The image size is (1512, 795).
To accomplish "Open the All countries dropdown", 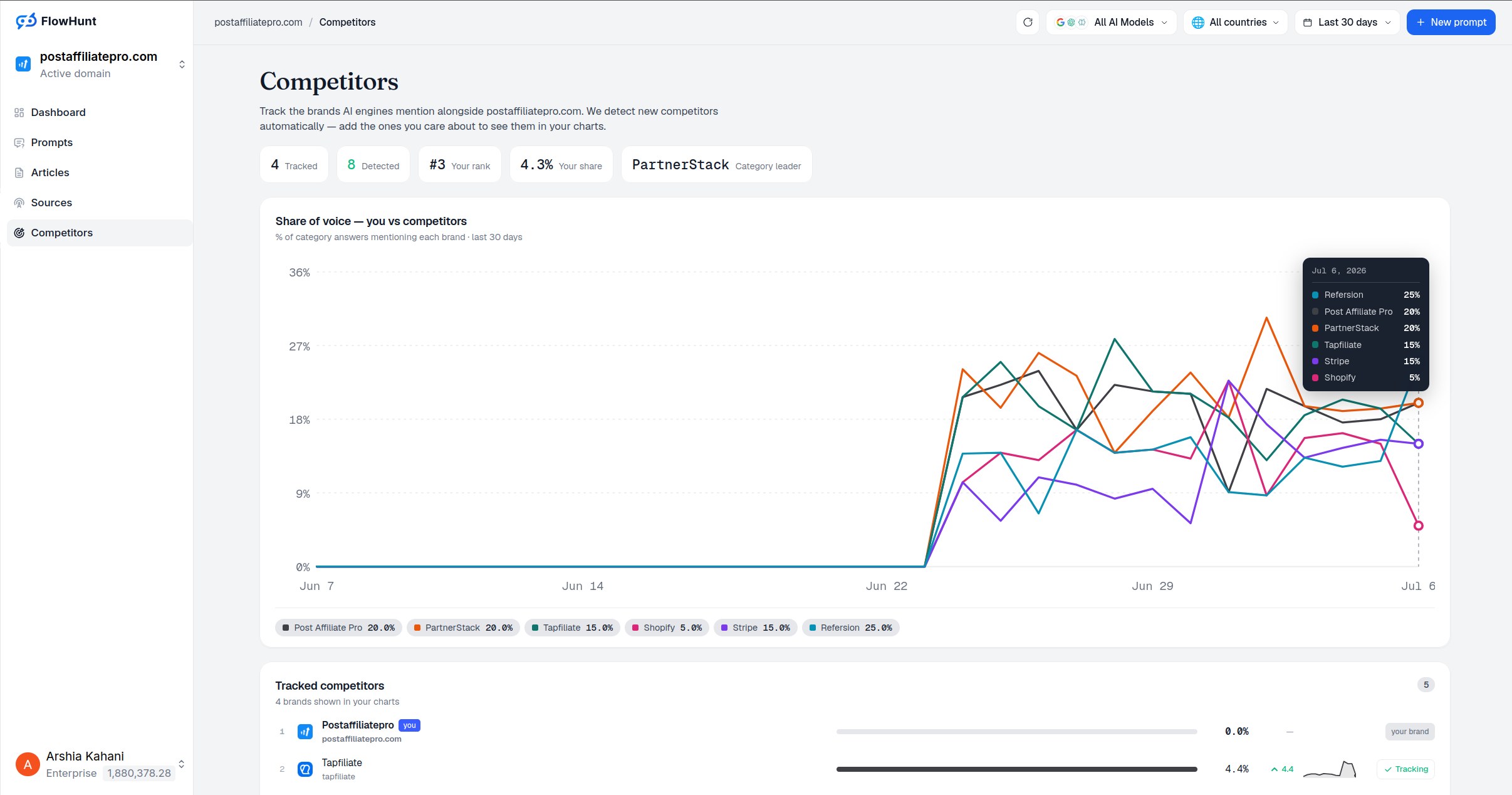I will tap(1235, 22).
